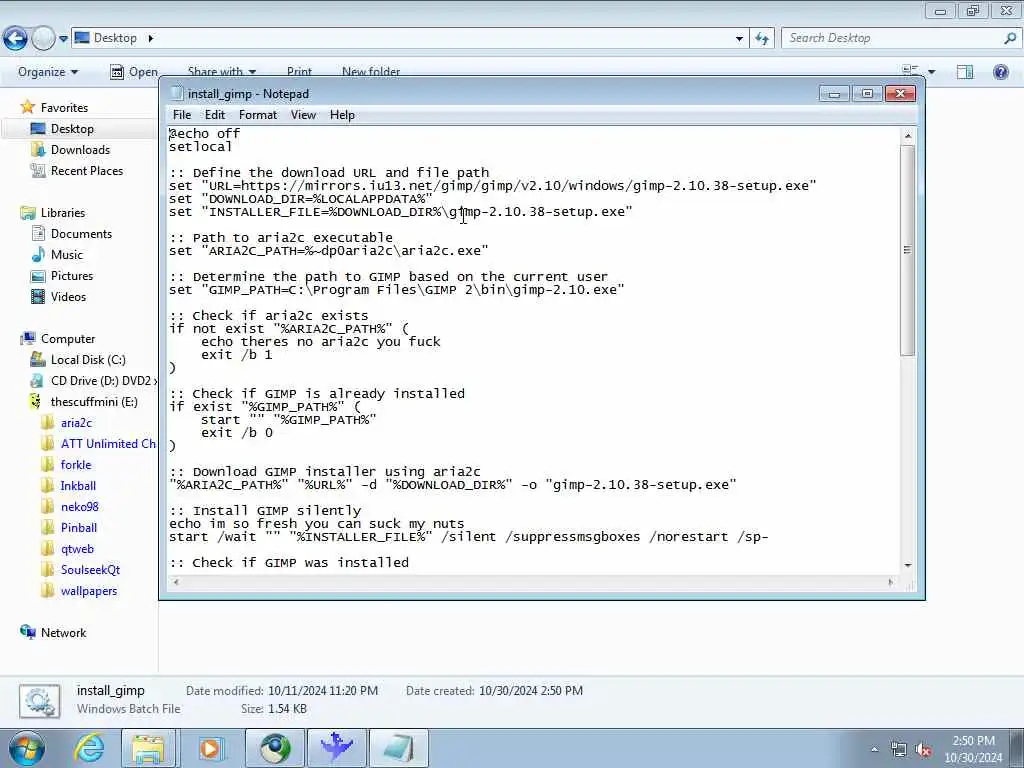Select Computer in the navigation pane
Image resolution: width=1024 pixels, height=768 pixels.
[x=68, y=339]
